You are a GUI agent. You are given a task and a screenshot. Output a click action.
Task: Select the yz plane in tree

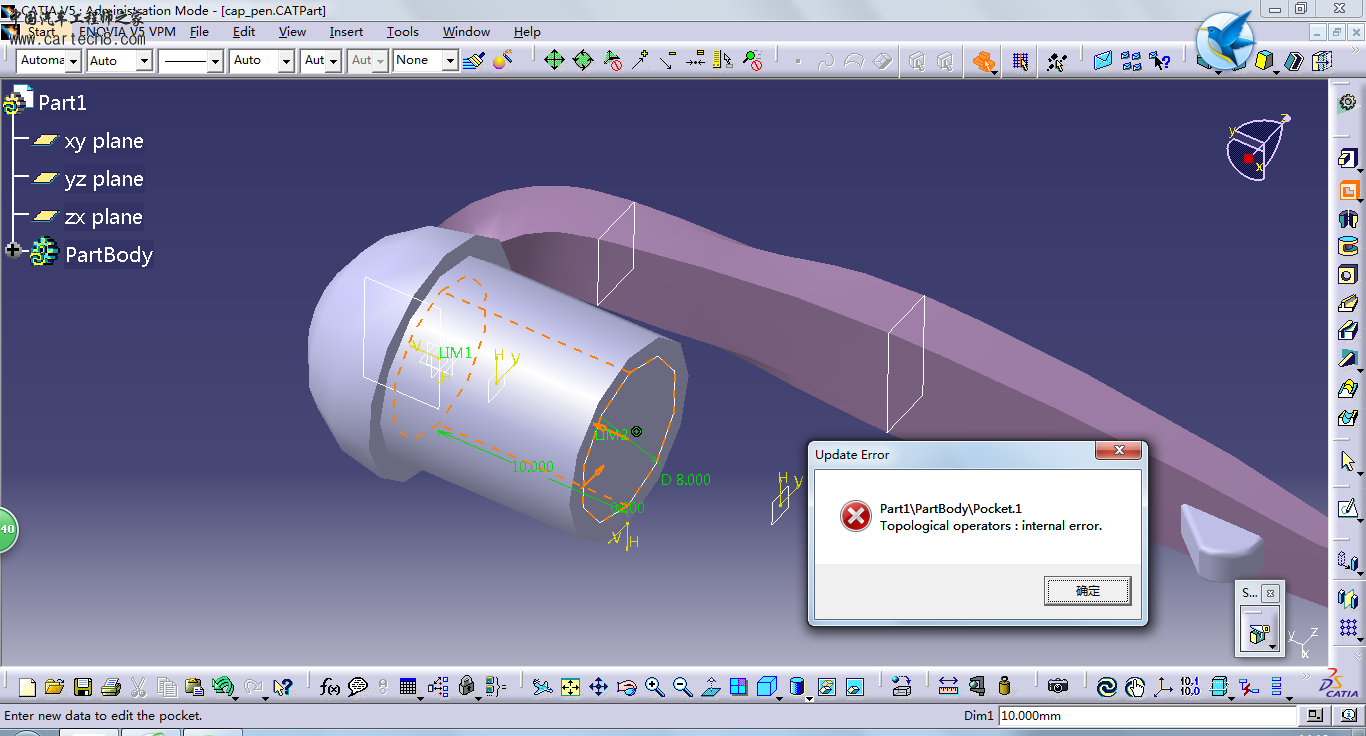point(103,179)
